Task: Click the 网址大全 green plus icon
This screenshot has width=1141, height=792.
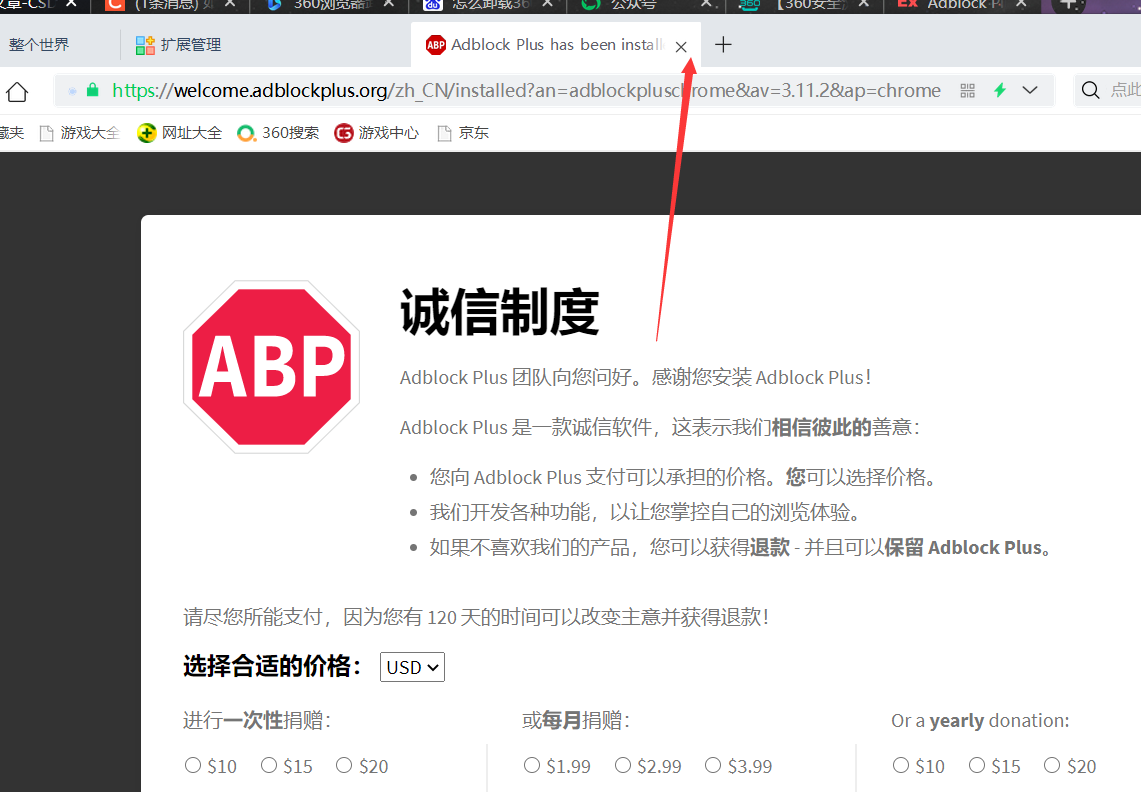Action: 146,133
